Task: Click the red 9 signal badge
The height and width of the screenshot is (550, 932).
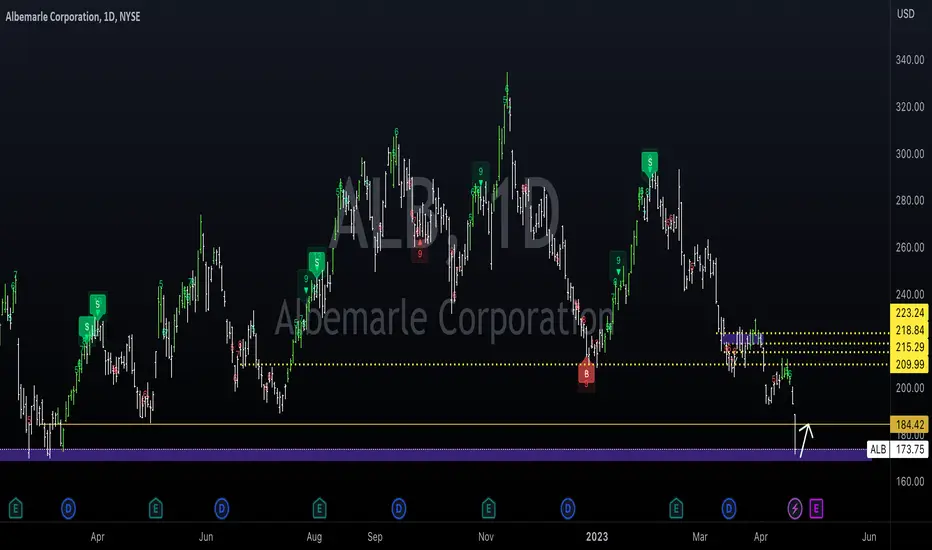Action: pyautogui.click(x=420, y=254)
